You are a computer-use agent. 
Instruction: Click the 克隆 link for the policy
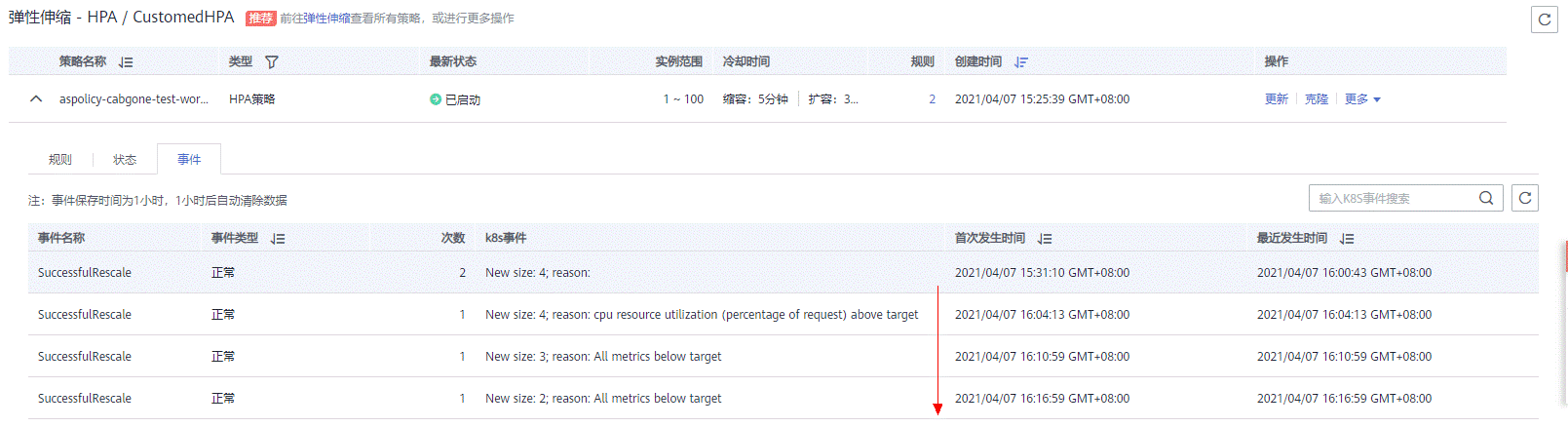pyautogui.click(x=1317, y=99)
